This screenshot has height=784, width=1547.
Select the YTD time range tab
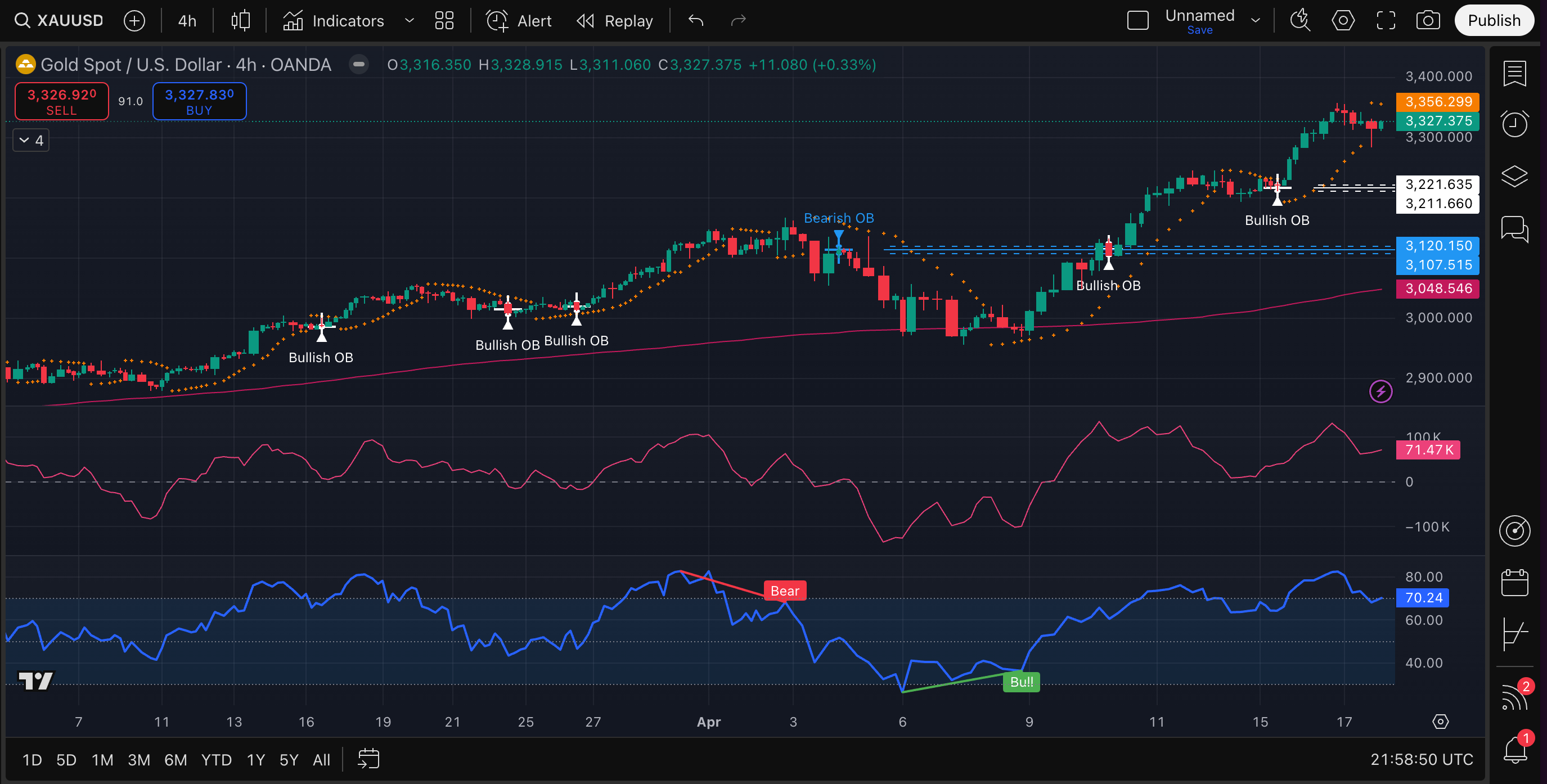pos(216,760)
